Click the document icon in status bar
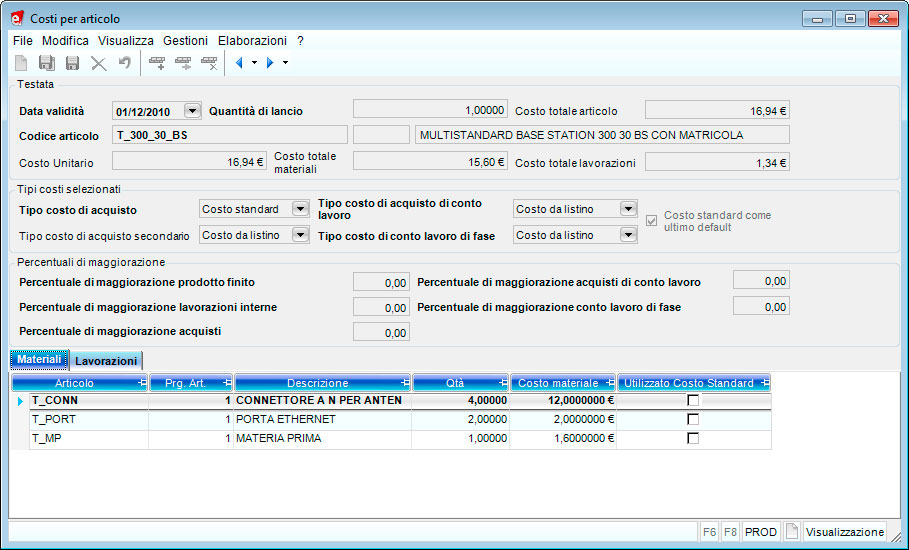 coord(792,531)
